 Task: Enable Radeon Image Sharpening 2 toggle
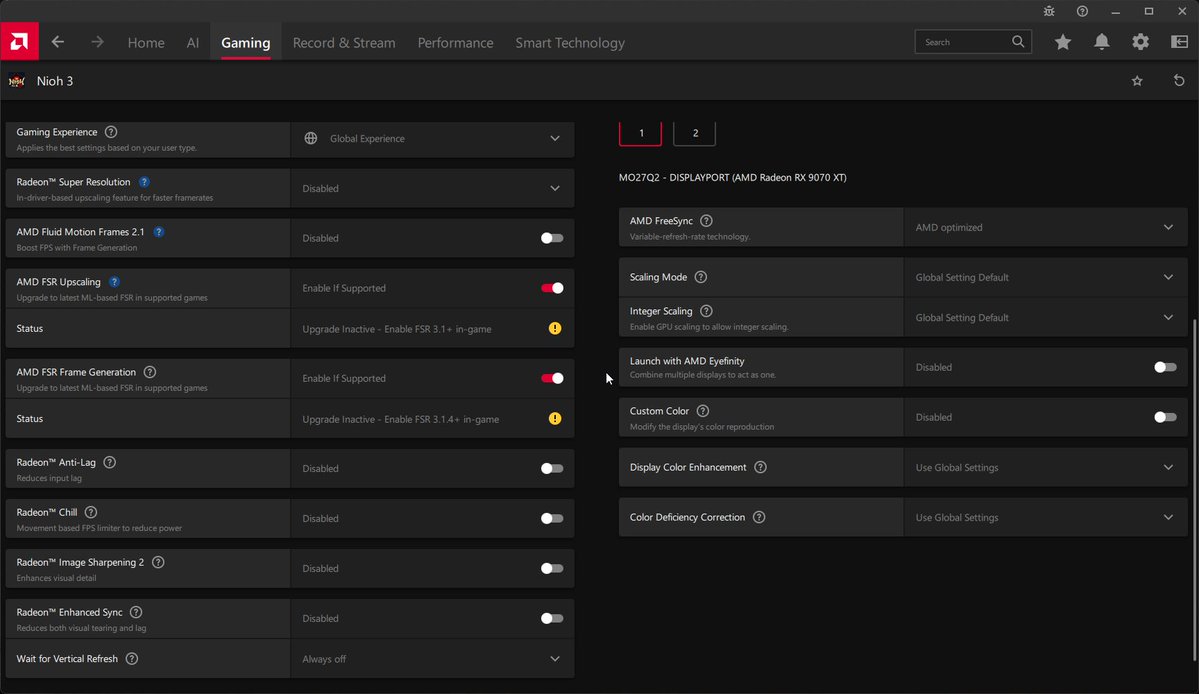[552, 569]
